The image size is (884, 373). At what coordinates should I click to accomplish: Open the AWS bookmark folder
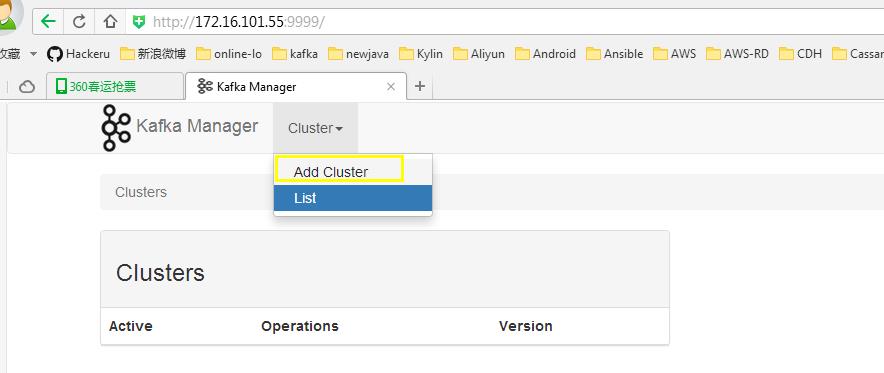674,54
